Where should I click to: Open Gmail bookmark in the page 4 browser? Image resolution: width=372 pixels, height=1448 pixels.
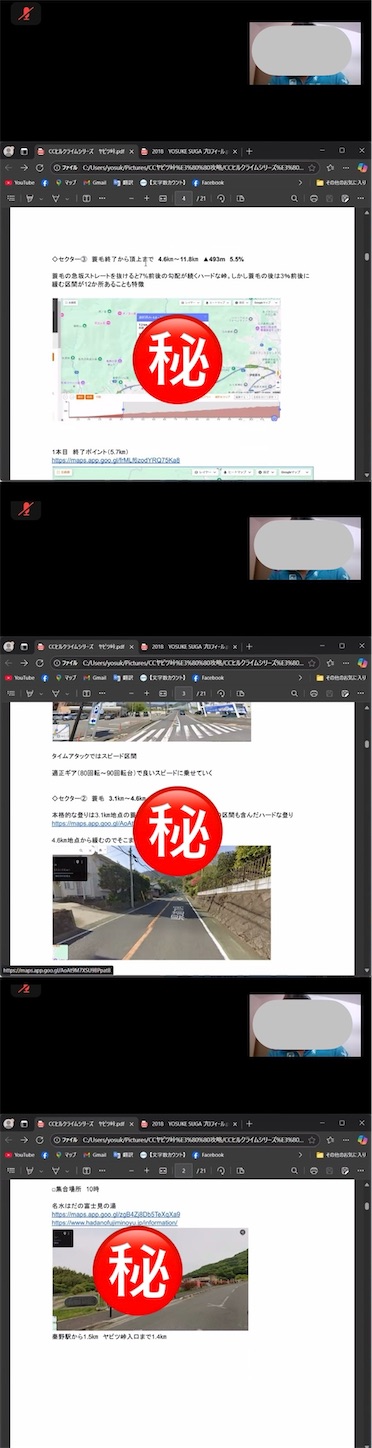(x=96, y=183)
